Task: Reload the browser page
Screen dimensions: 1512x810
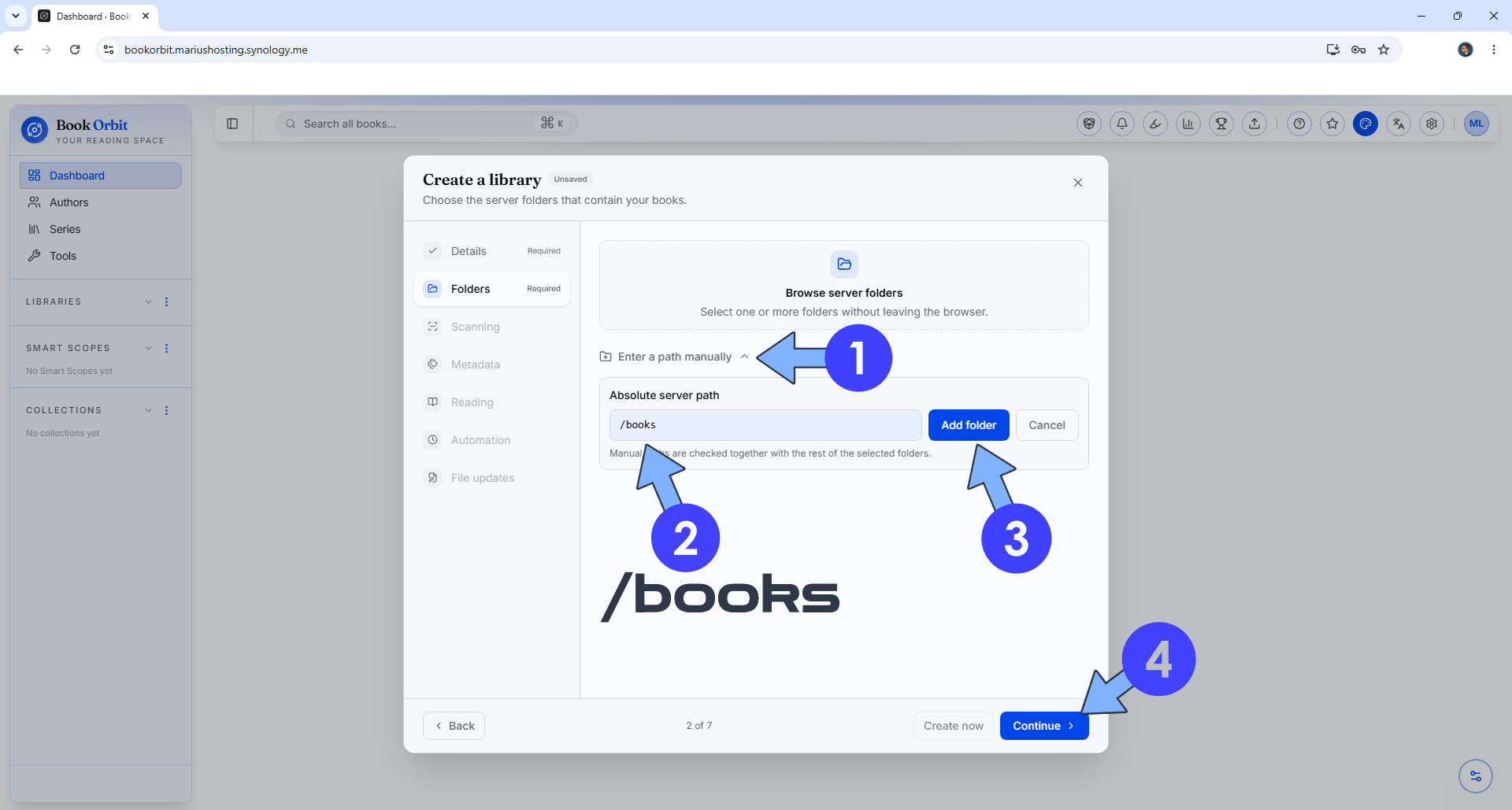Action: (x=75, y=50)
